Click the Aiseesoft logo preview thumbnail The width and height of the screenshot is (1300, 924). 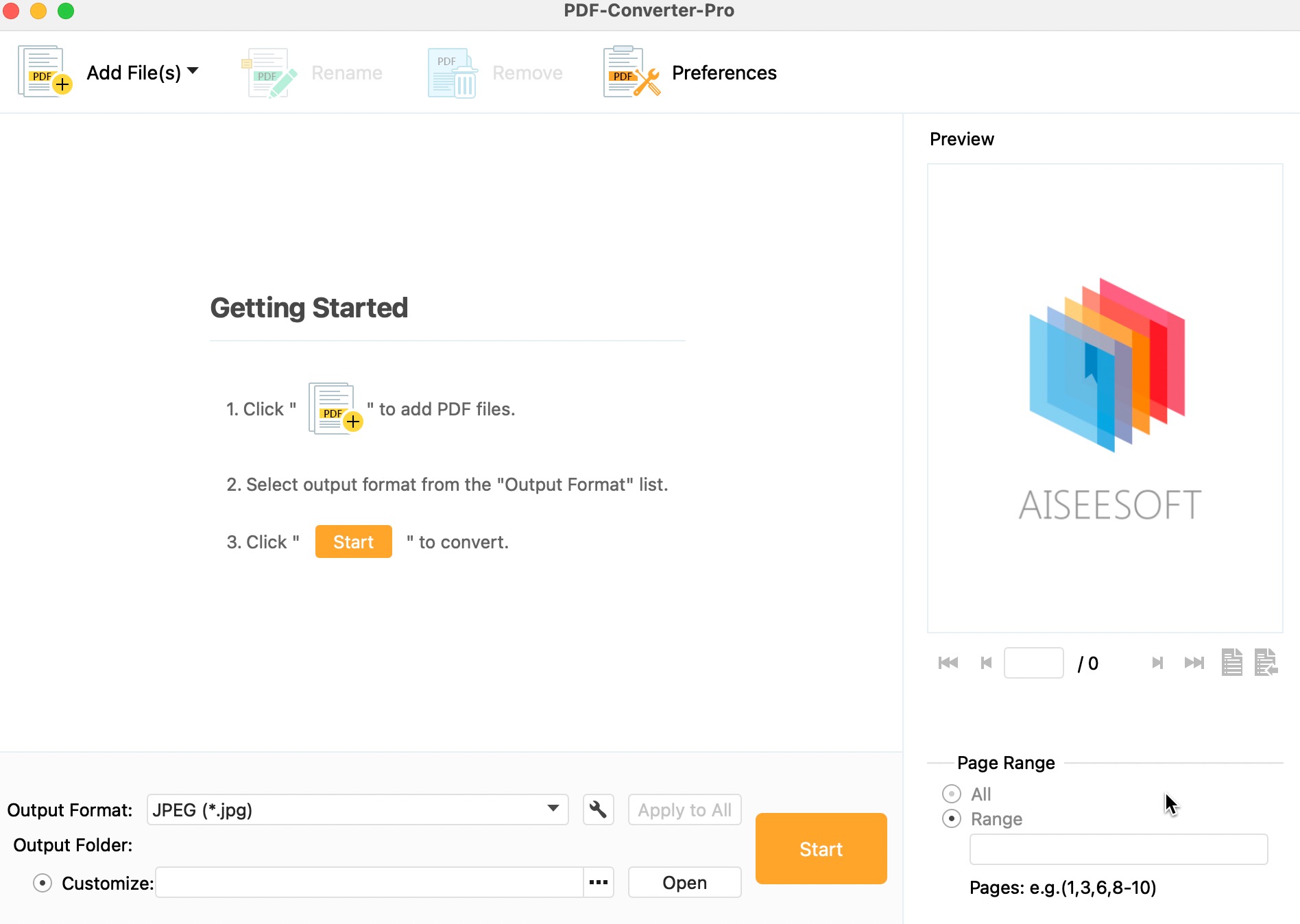click(1105, 398)
